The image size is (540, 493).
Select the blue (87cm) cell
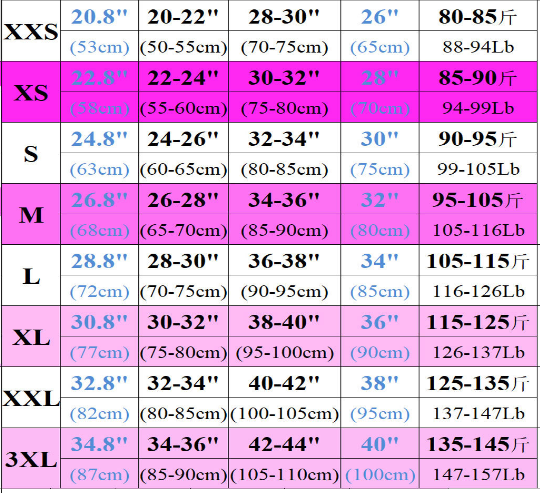pyautogui.click(x=100, y=474)
